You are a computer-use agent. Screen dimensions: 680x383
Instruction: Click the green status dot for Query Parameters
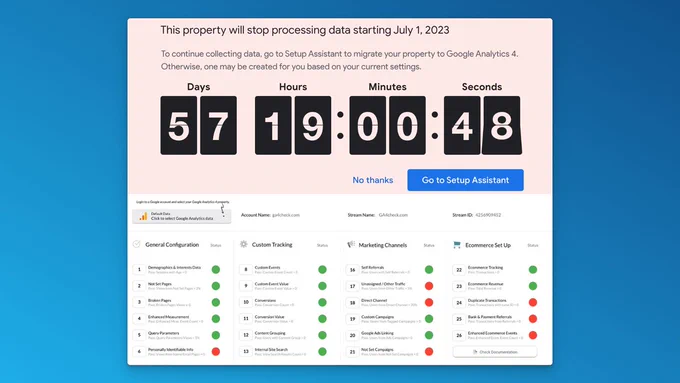[216, 335]
